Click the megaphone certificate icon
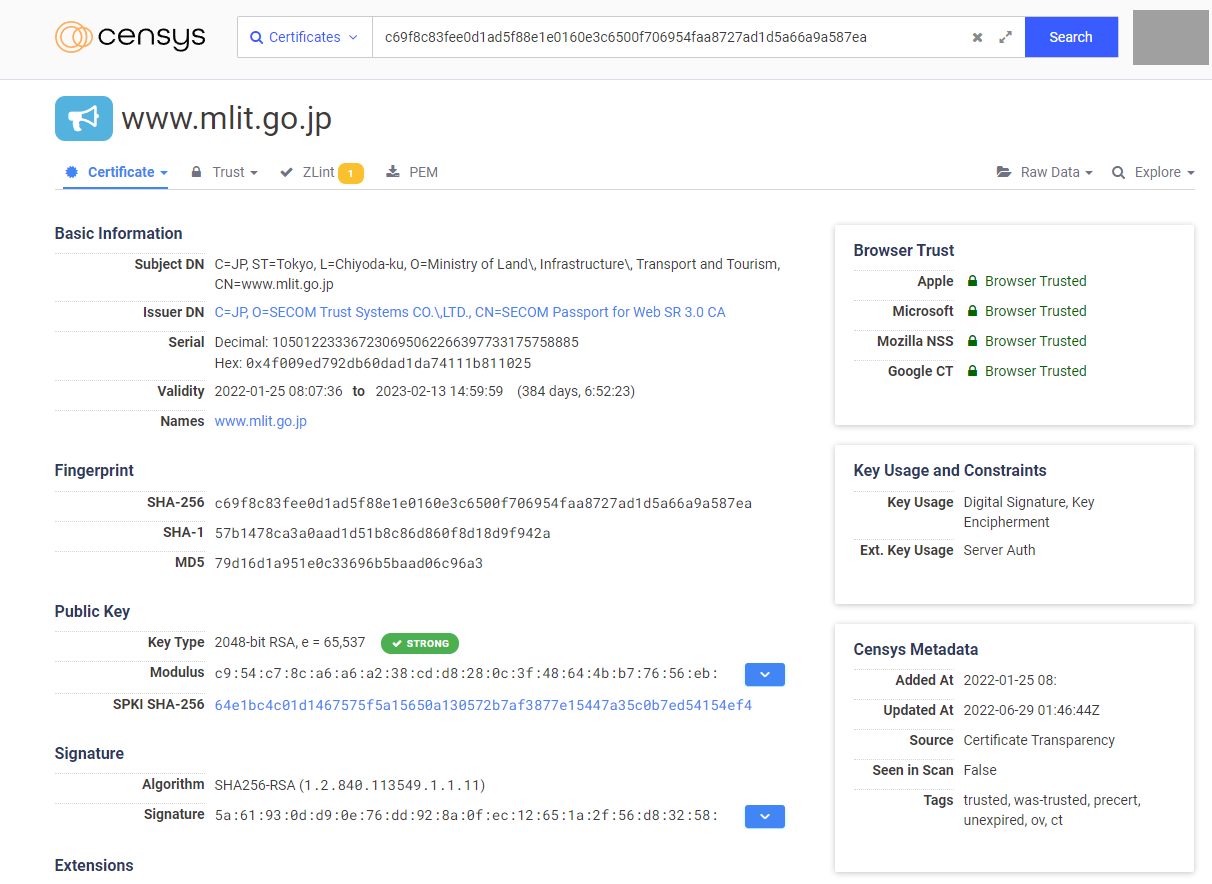 (x=84, y=118)
